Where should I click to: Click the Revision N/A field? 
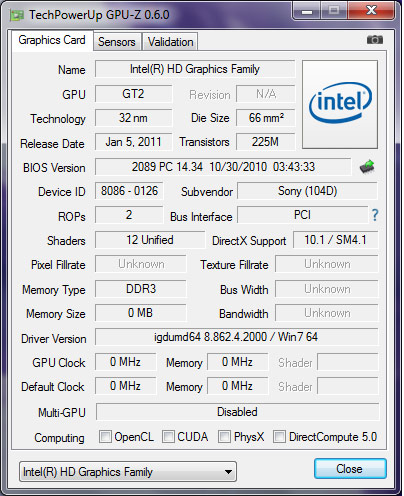click(266, 94)
